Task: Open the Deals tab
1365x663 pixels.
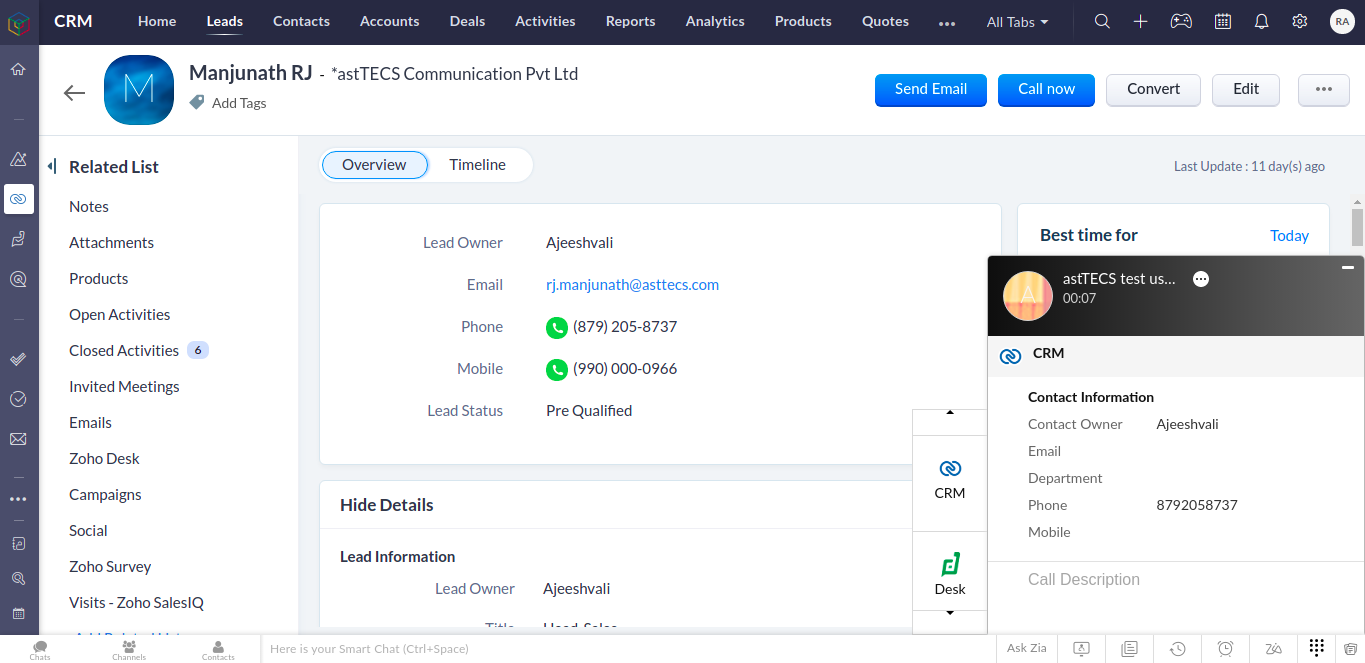Action: tap(467, 21)
